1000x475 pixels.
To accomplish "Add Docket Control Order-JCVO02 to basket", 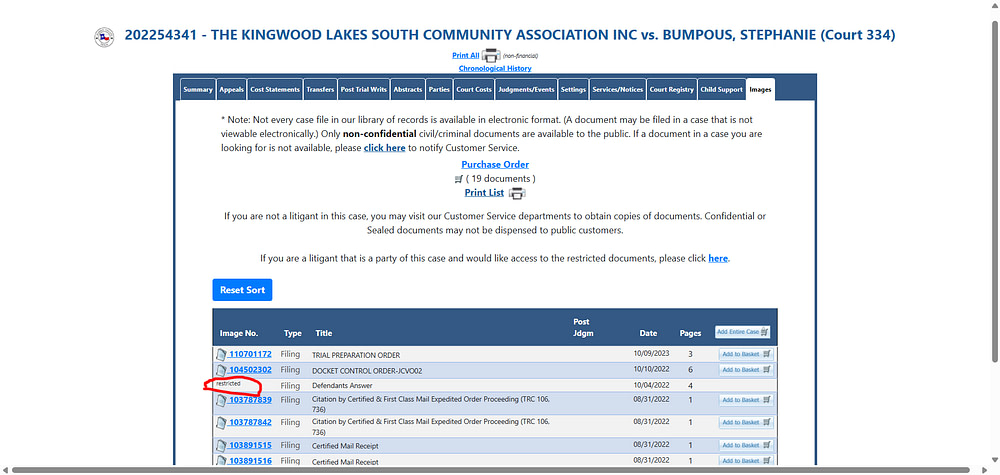I will pos(746,370).
